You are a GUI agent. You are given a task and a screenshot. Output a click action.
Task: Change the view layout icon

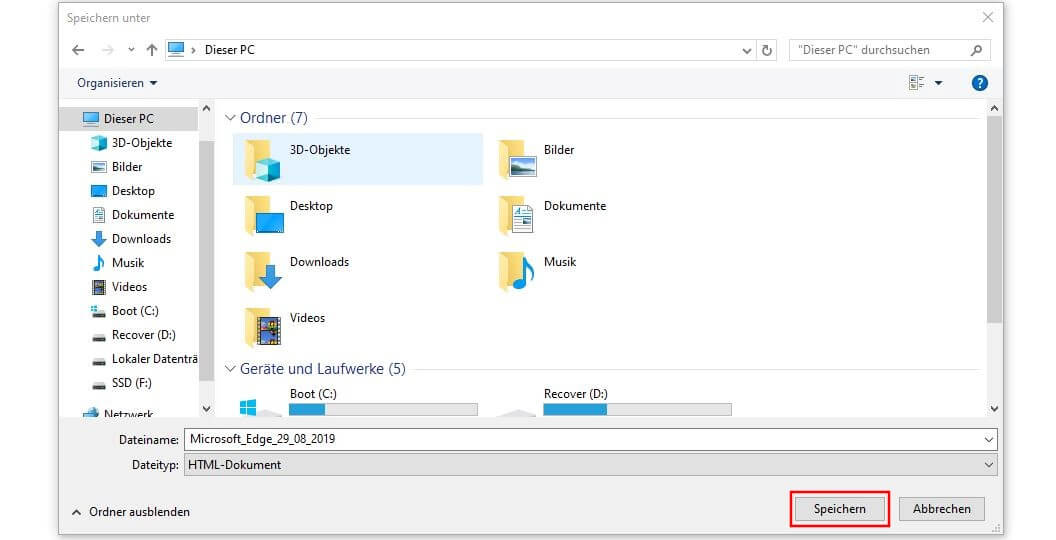coord(917,83)
